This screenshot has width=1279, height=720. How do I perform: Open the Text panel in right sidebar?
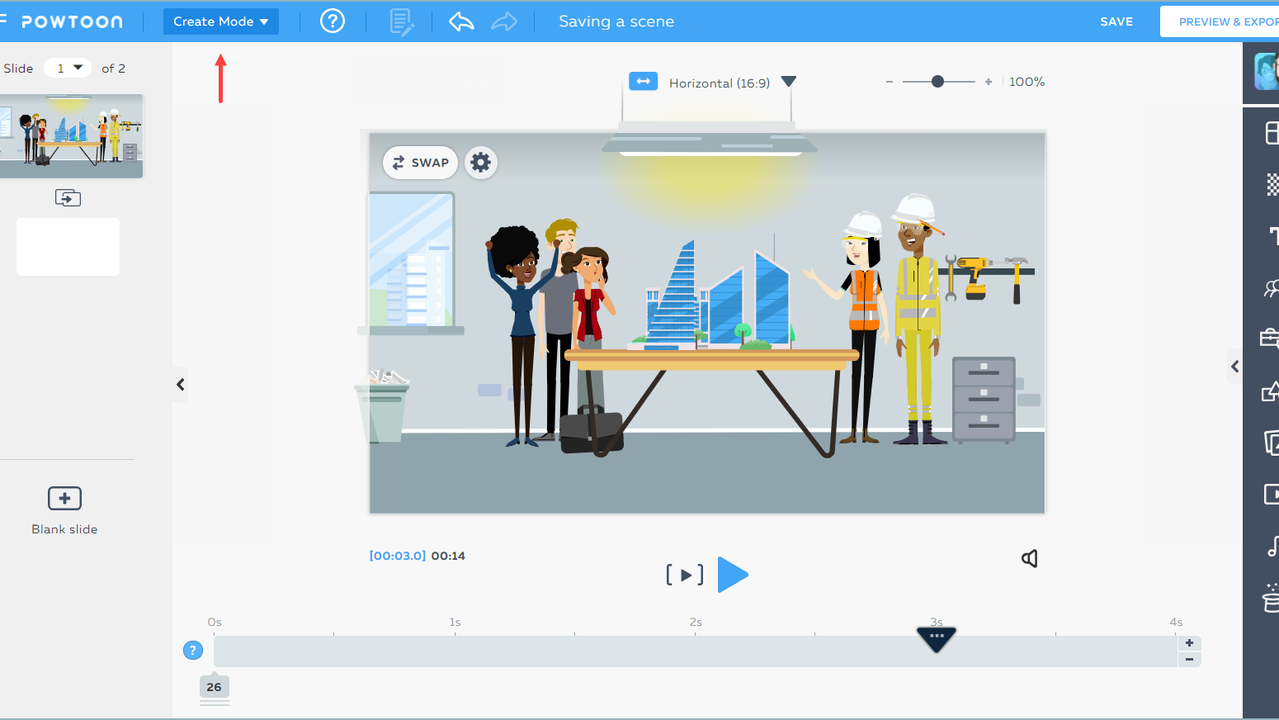pyautogui.click(x=1272, y=236)
